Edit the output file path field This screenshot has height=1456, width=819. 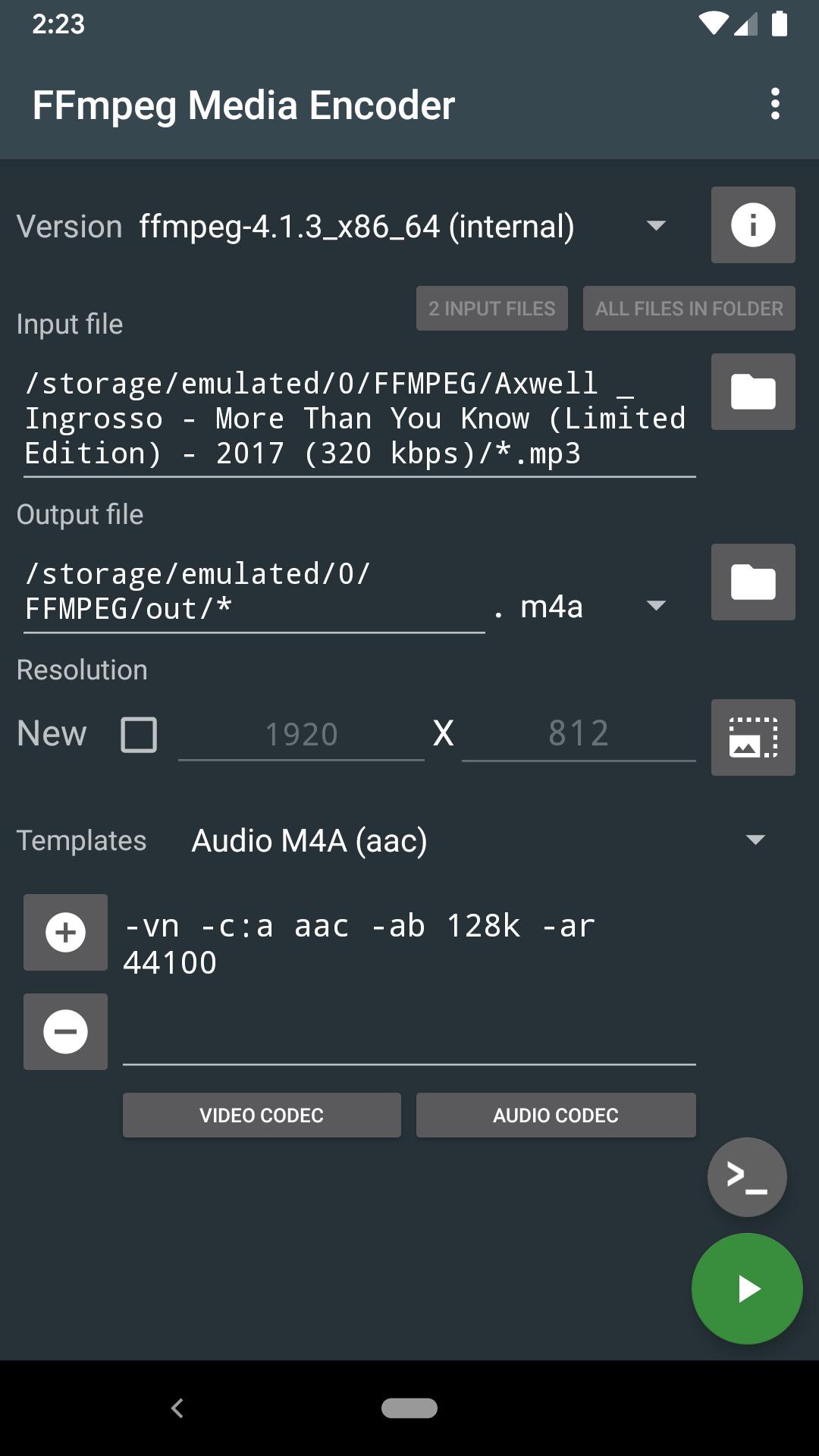coord(254,591)
